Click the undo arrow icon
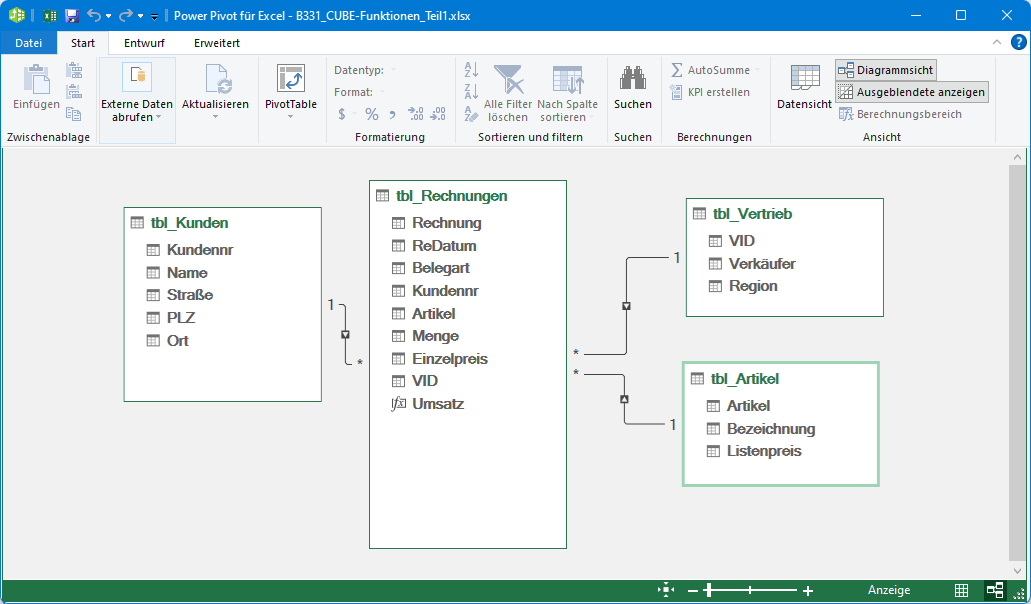The height and width of the screenshot is (604, 1031). (94, 16)
